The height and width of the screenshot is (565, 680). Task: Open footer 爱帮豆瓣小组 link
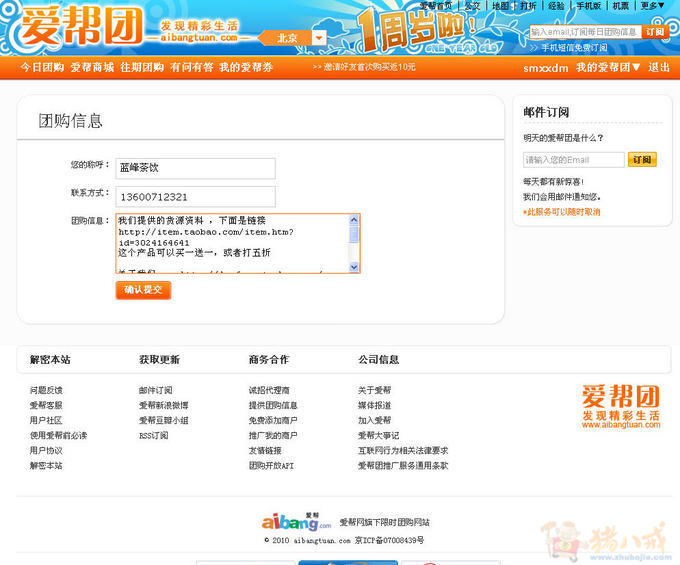[163, 420]
